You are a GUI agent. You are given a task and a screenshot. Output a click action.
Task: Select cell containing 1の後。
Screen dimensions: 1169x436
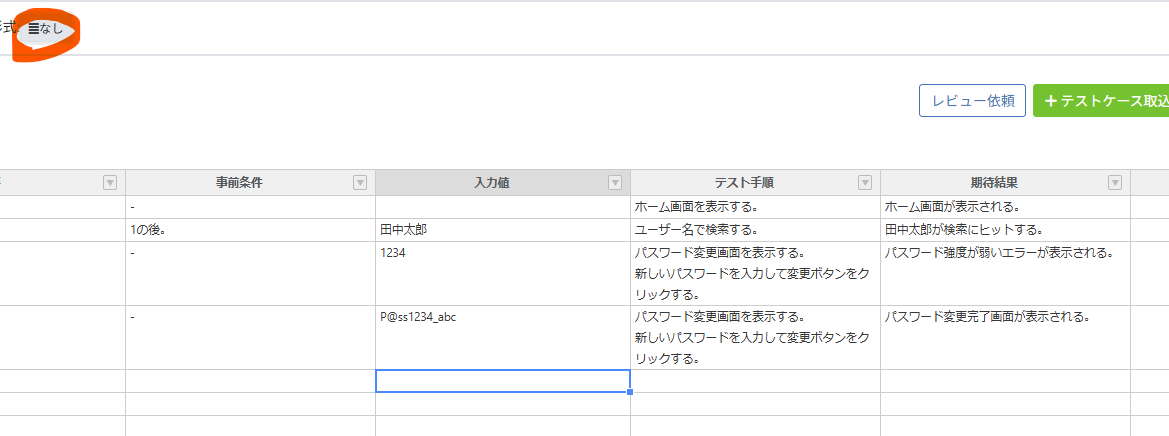coord(250,230)
